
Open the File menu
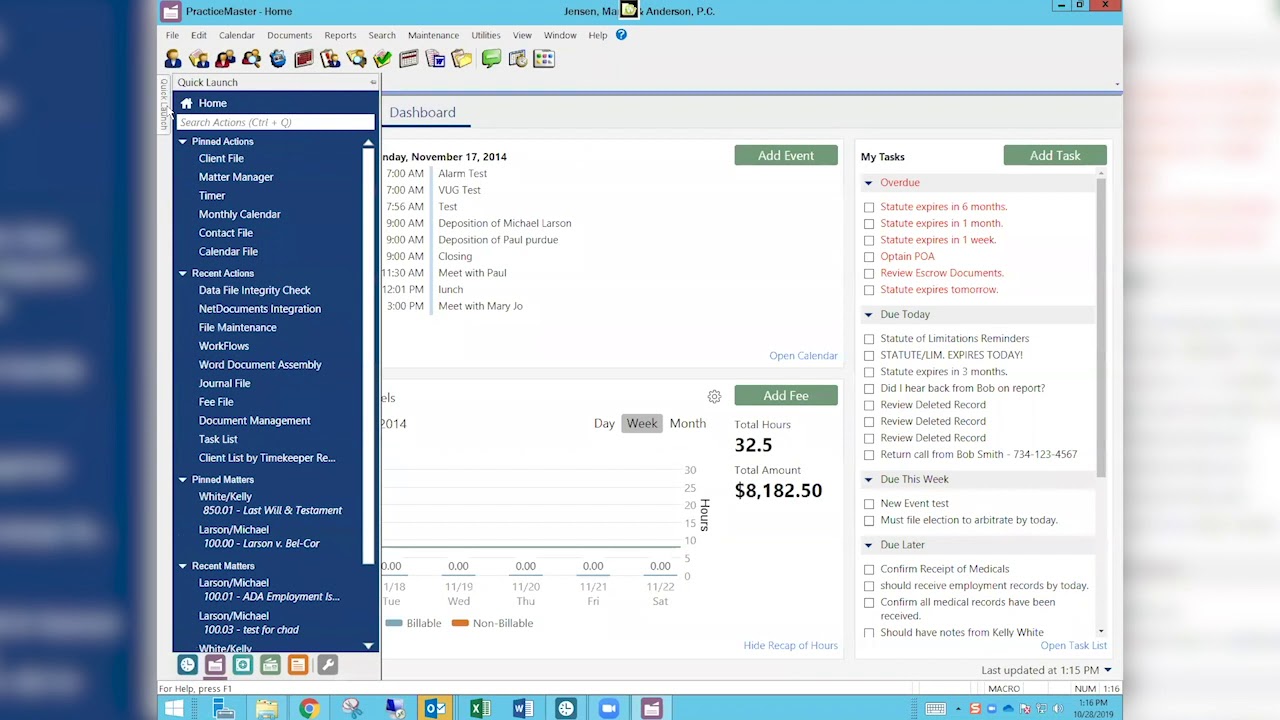coord(172,35)
